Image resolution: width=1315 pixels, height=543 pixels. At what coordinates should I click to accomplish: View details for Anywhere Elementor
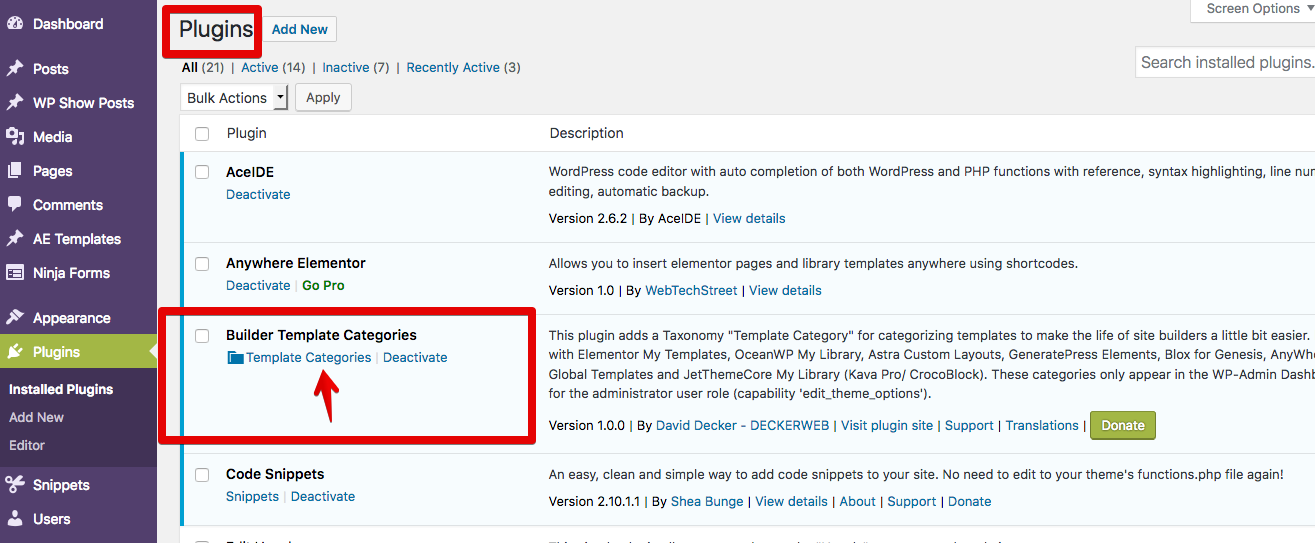(785, 290)
